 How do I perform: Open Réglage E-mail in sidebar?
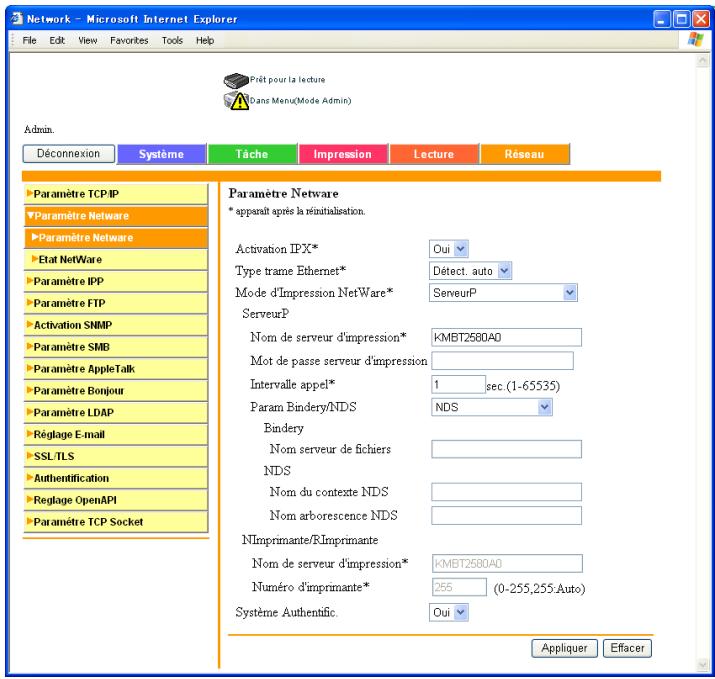116,435
